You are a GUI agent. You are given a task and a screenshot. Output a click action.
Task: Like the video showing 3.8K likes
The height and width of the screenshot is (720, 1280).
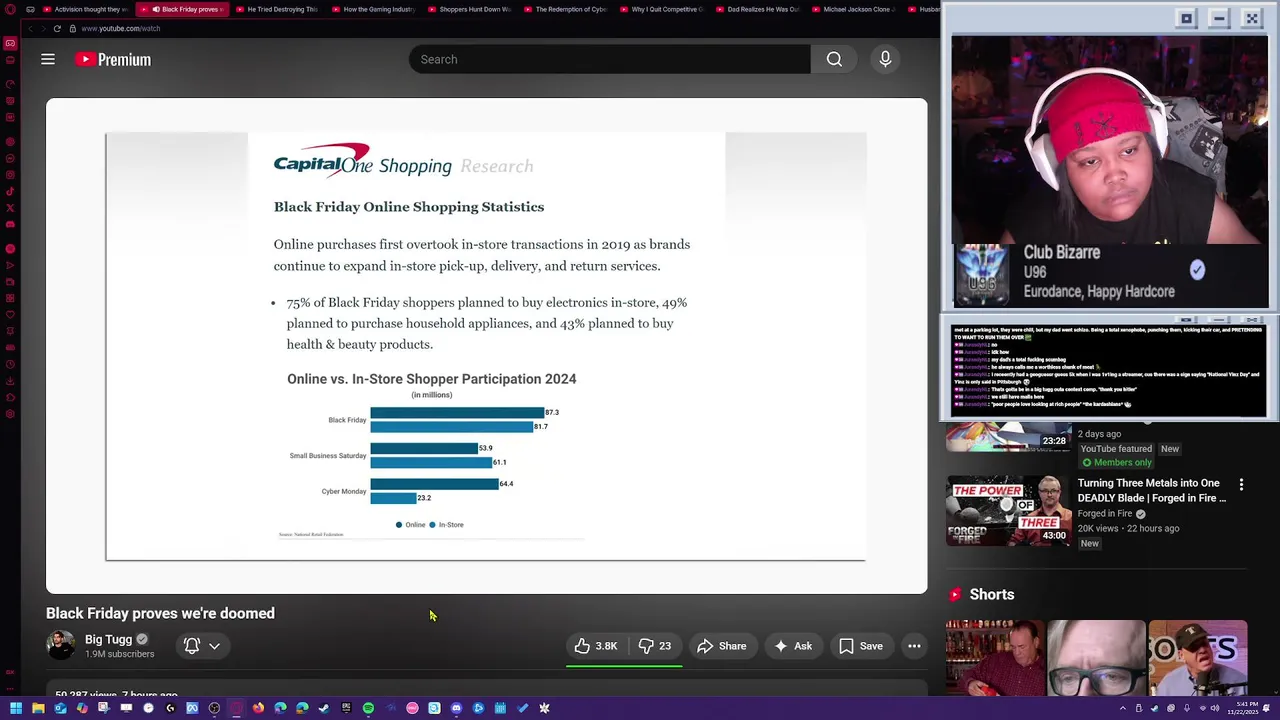pos(596,646)
